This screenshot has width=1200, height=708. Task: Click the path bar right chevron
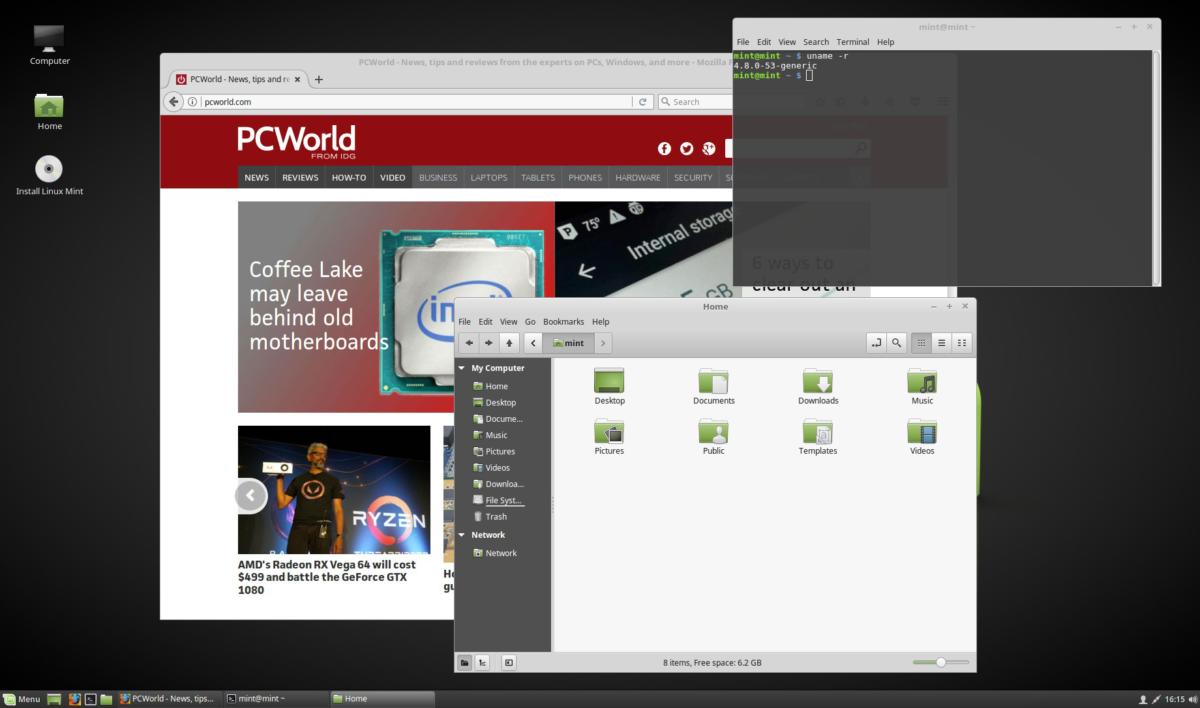tap(603, 343)
